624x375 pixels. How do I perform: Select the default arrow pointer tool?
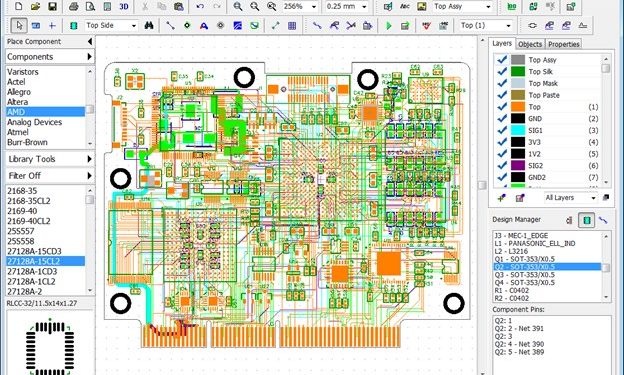coord(19,25)
